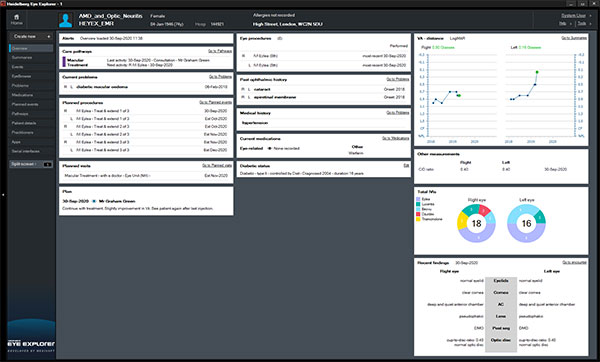Click the green latest point on Left VA chart
This screenshot has height=362, width=600.
(x=537, y=72)
